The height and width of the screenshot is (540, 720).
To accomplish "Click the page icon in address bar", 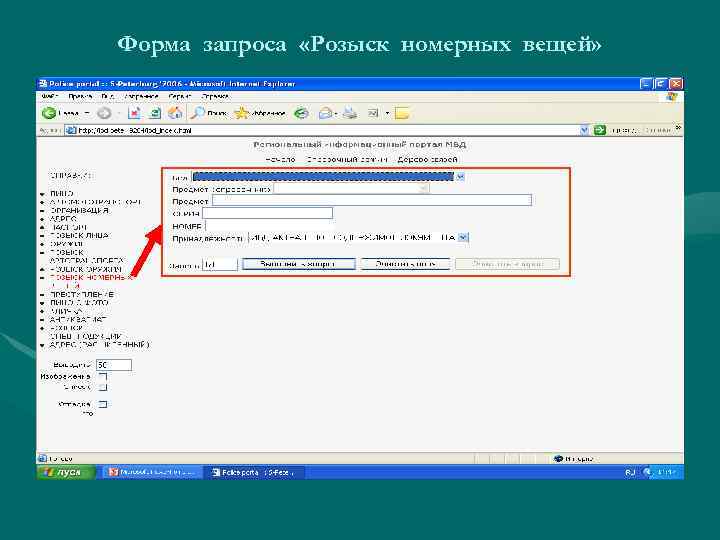I will tap(71, 130).
